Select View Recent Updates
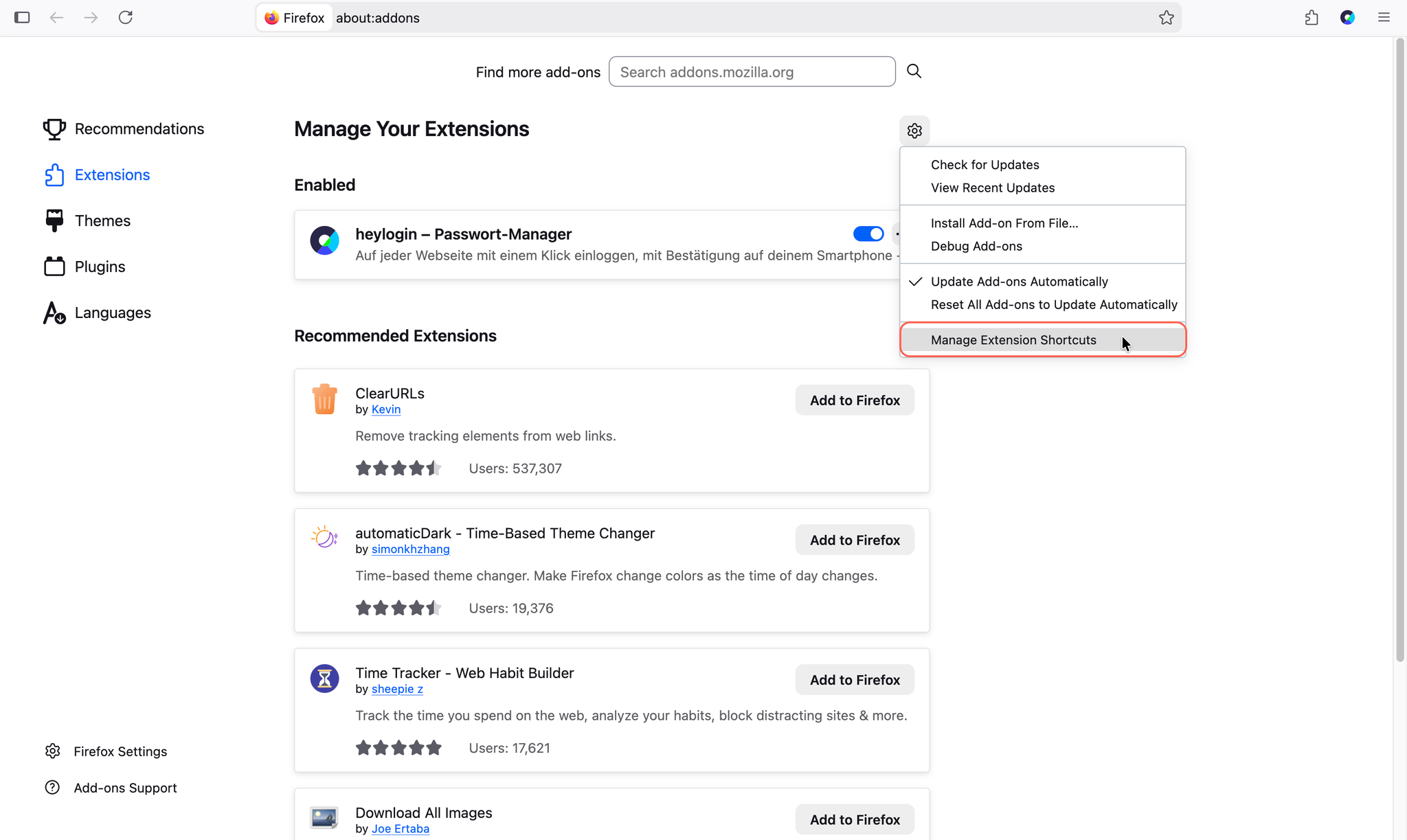Screen dimensions: 1407x840 click(1042, 188)
